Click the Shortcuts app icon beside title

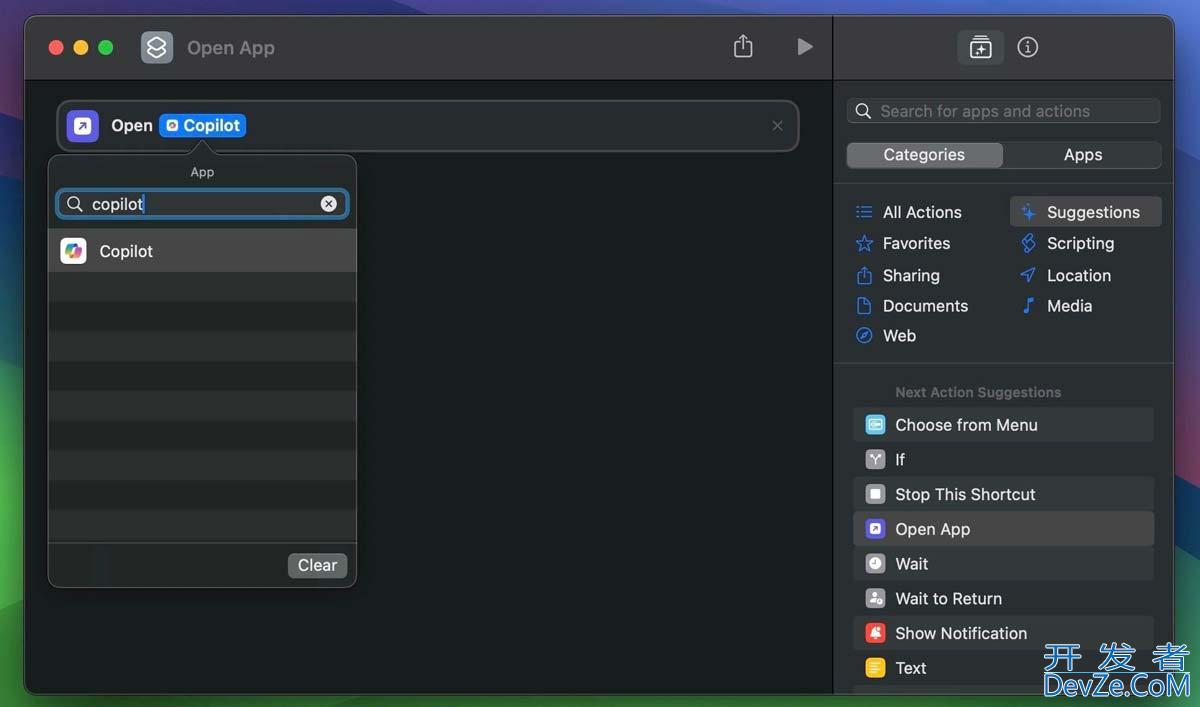157,47
